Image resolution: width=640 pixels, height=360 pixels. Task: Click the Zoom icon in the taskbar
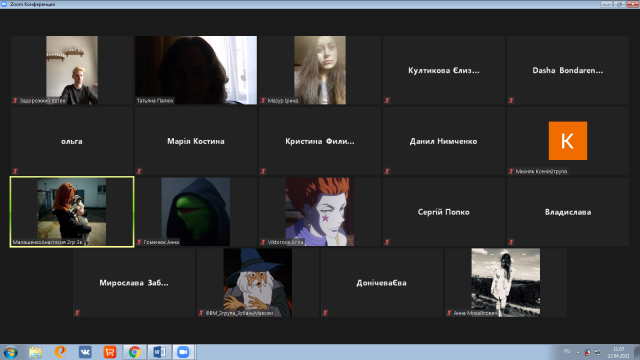pyautogui.click(x=184, y=352)
